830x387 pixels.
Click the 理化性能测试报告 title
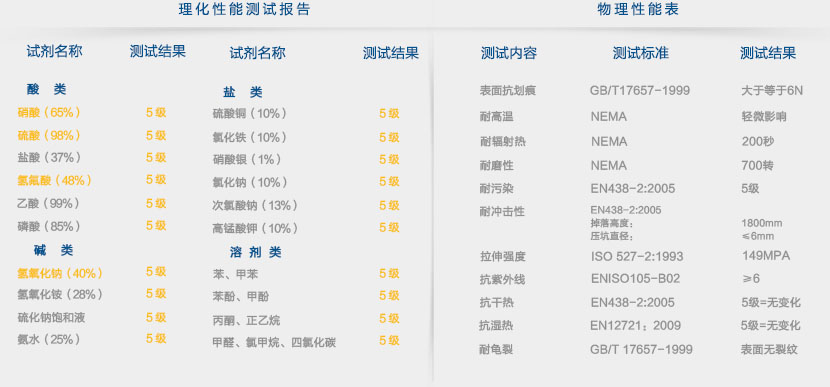244,10
